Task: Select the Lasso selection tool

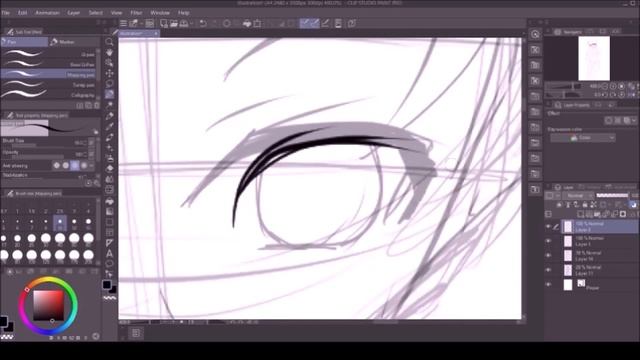Action: click(x=109, y=84)
